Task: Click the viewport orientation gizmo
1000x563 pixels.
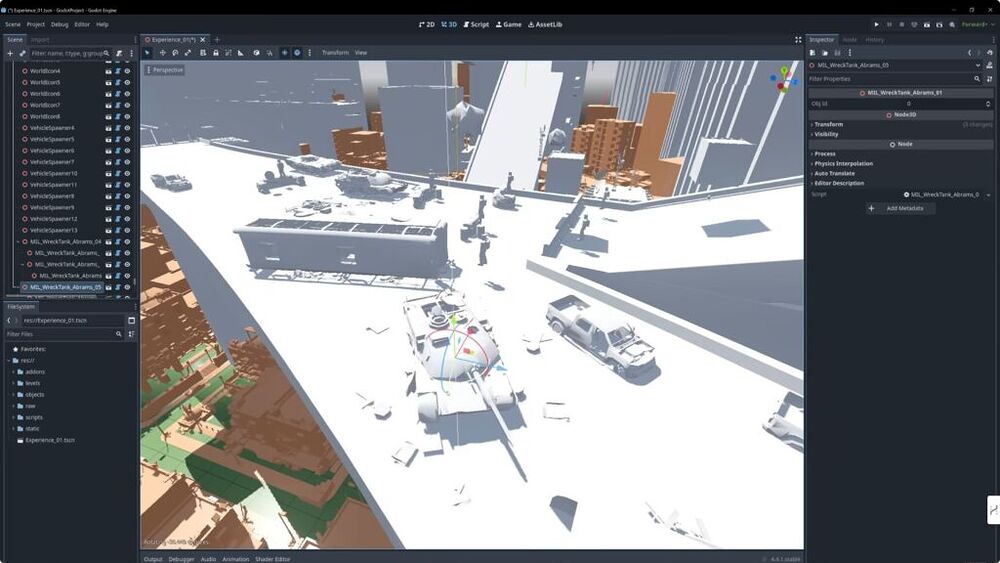Action: pyautogui.click(x=784, y=80)
